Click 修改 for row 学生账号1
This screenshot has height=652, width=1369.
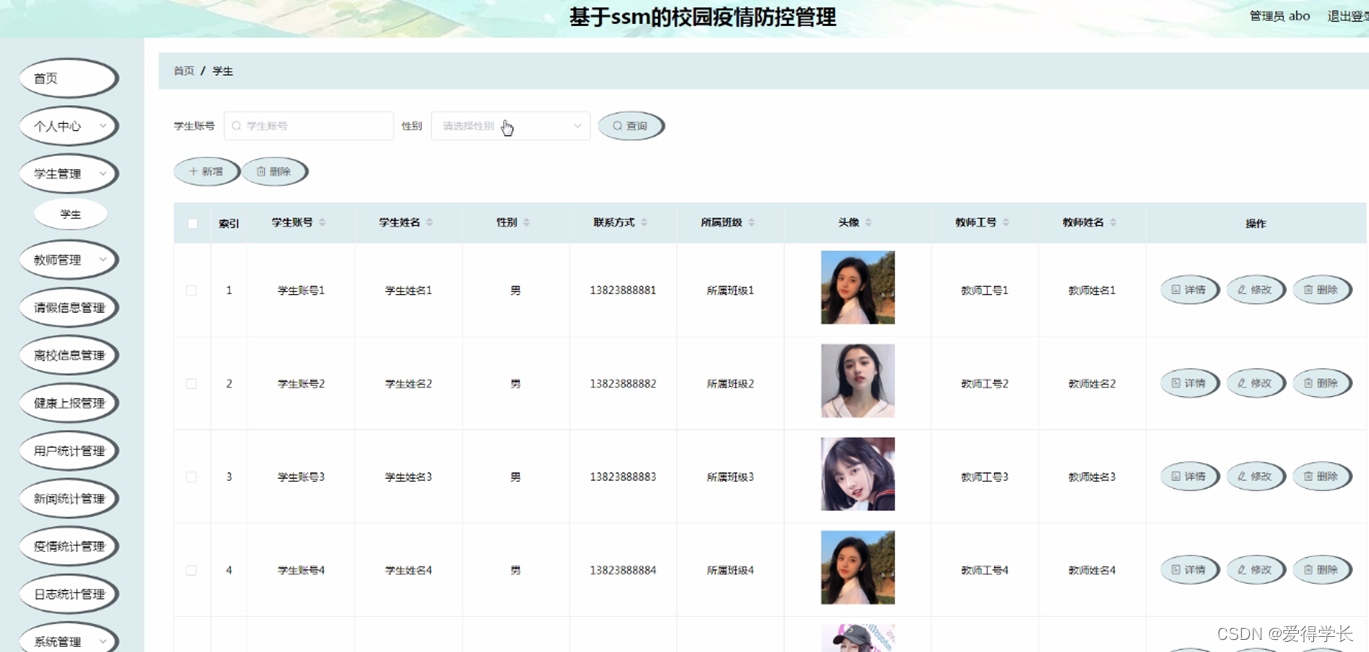point(1256,290)
